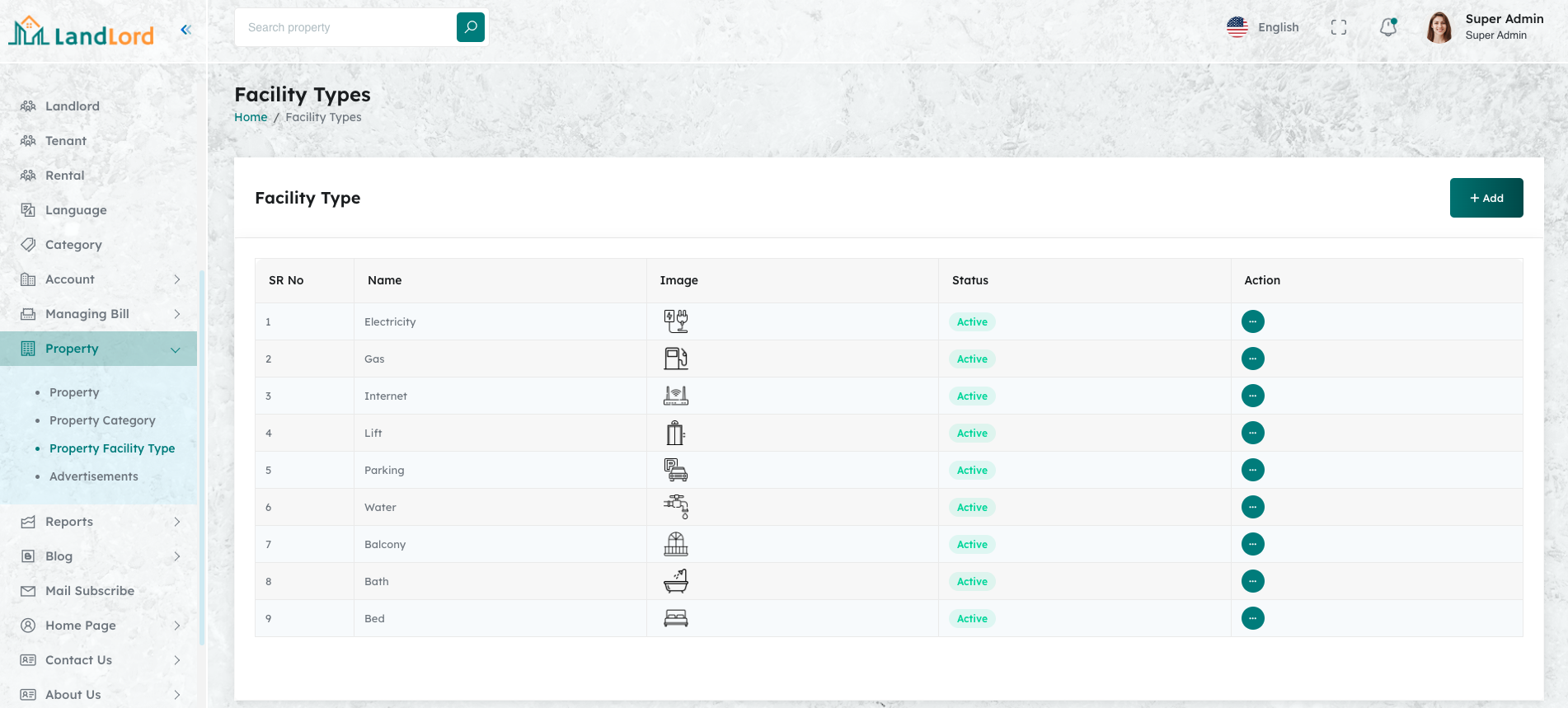Viewport: 1568px width, 708px height.
Task: Open action menu for Electricity row
Action: [x=1252, y=321]
